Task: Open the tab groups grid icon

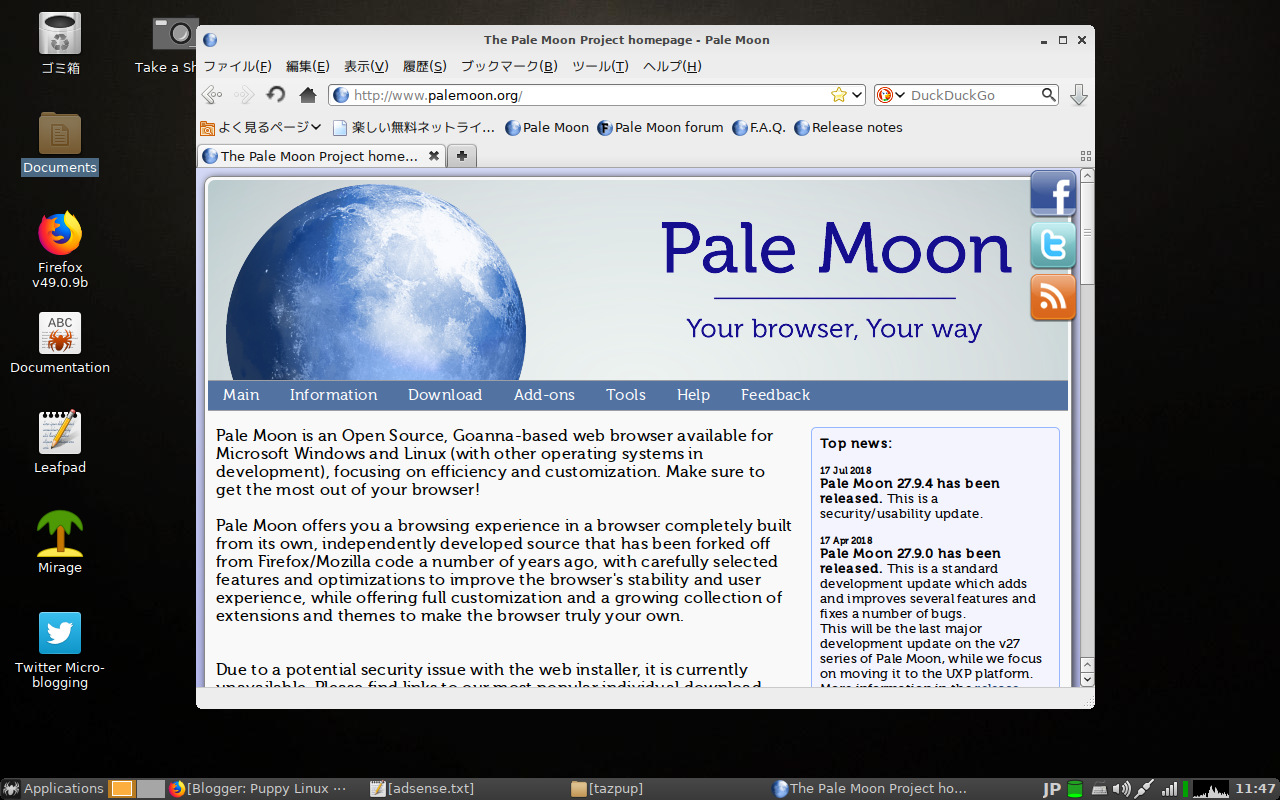Action: click(1086, 156)
